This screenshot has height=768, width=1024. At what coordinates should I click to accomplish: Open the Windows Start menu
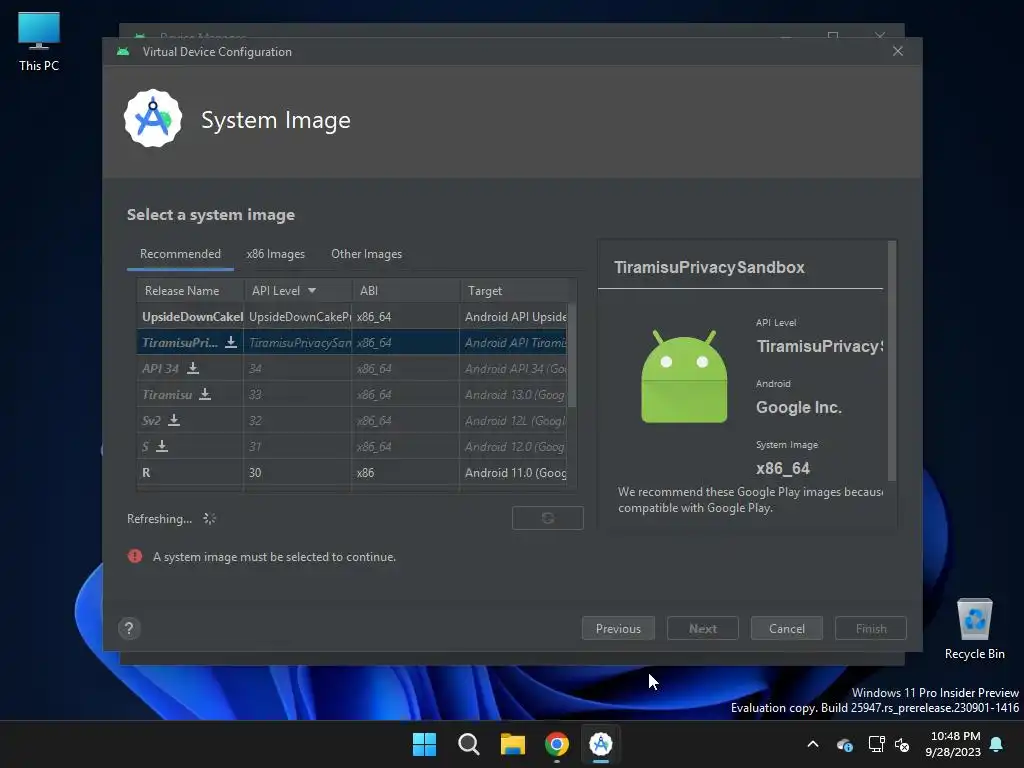pos(424,744)
